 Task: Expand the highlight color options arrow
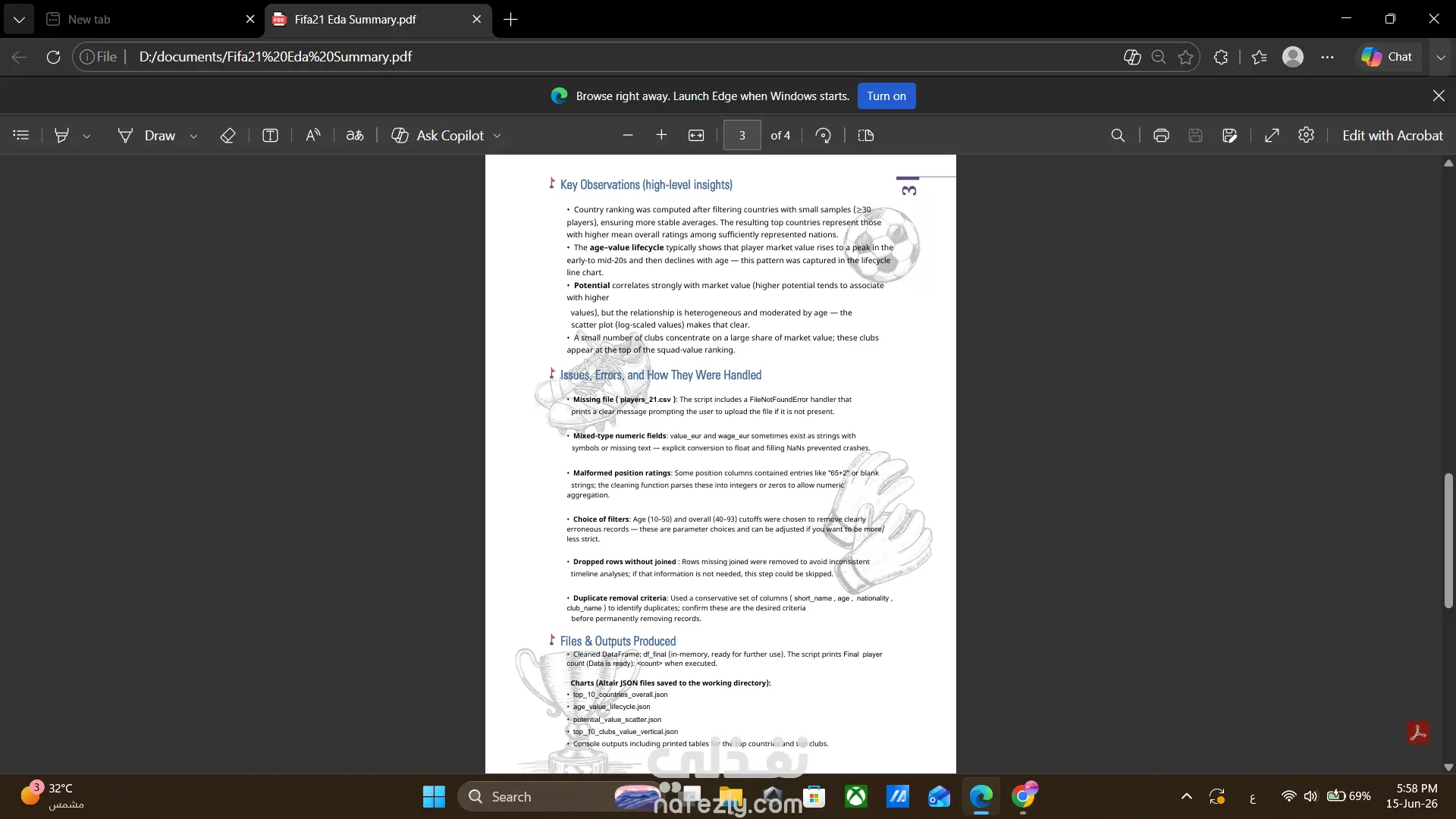(86, 136)
